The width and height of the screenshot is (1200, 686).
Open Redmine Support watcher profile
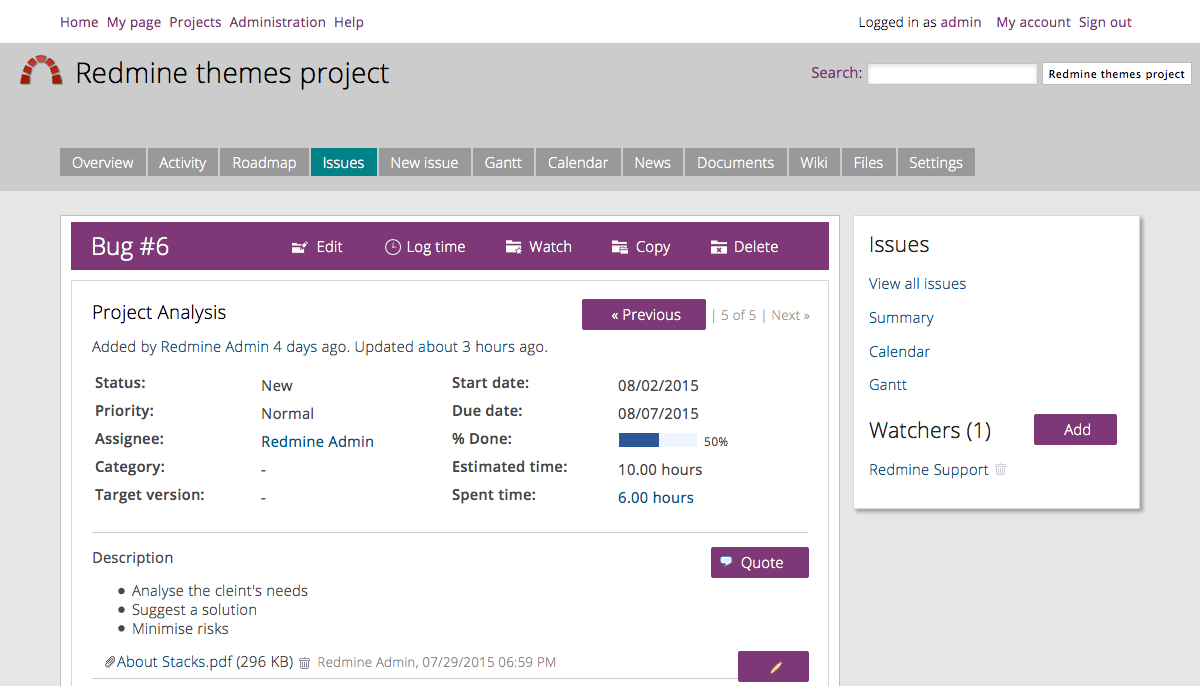[929, 470]
